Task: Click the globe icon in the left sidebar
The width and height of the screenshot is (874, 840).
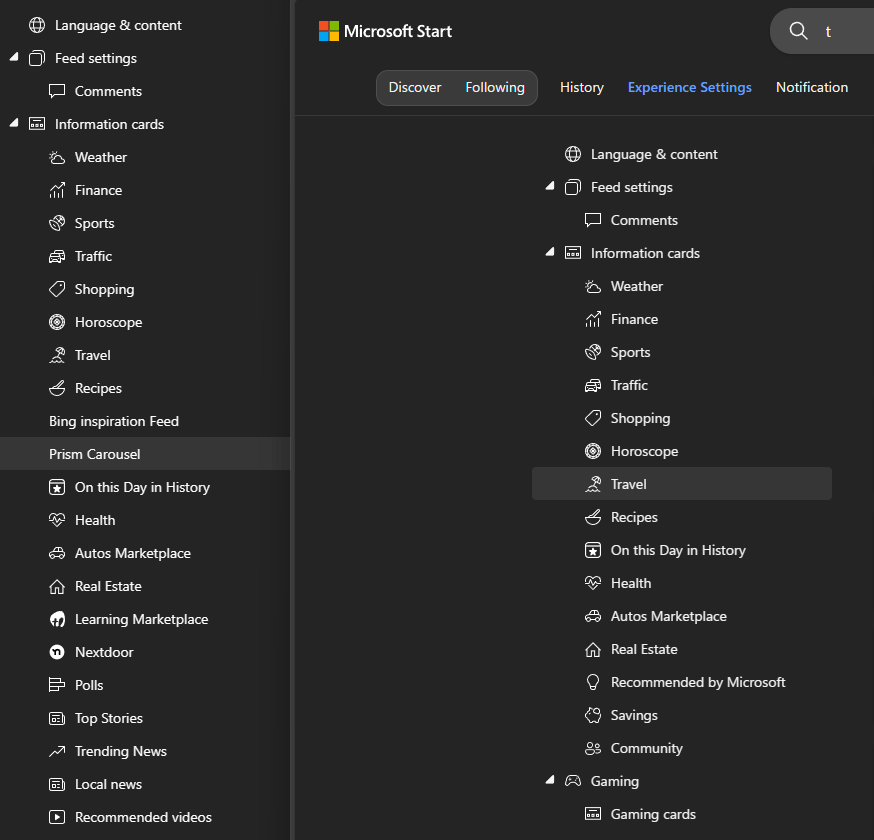Action: (x=37, y=25)
